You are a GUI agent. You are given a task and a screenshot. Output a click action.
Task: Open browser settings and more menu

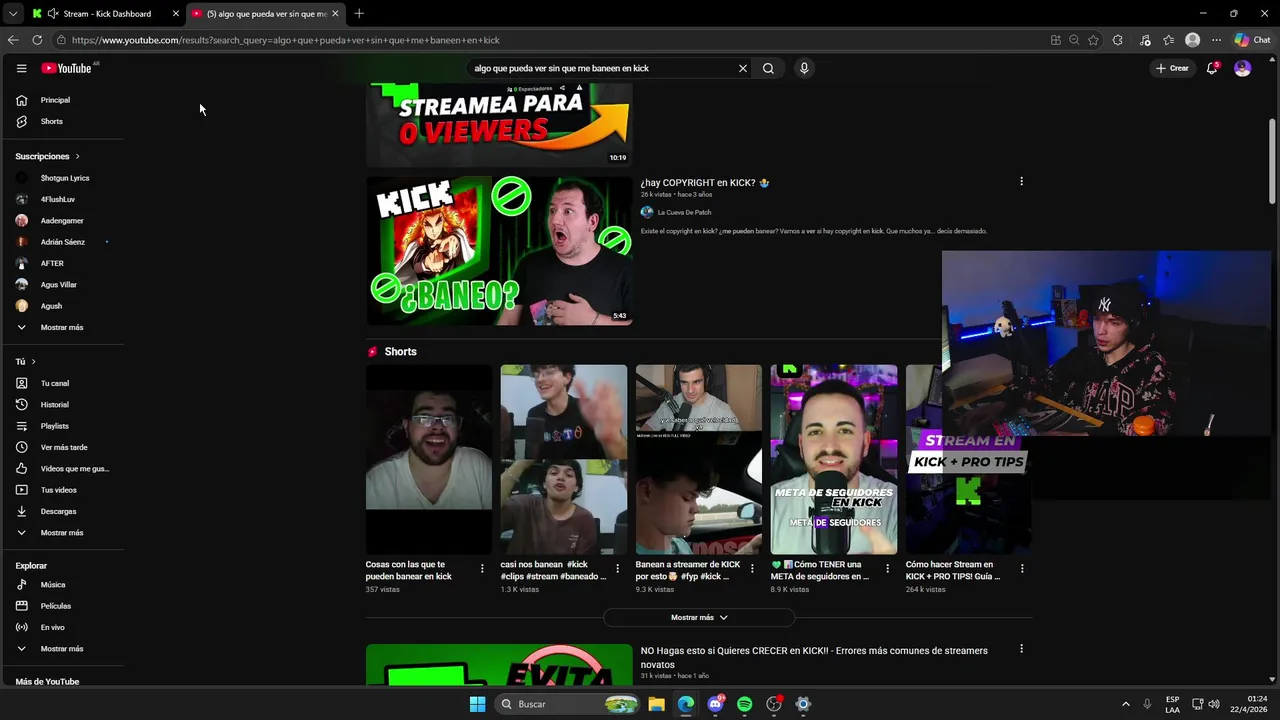pos(1216,40)
